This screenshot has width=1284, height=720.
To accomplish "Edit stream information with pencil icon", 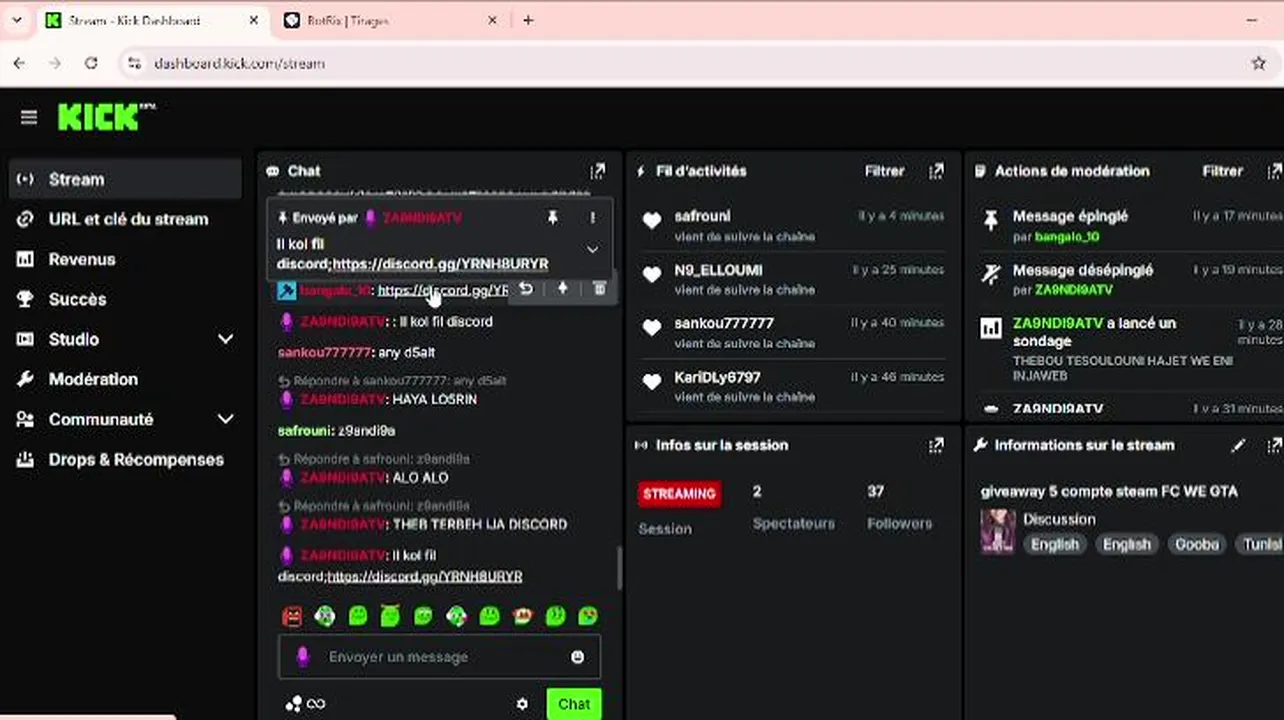I will coord(1238,445).
